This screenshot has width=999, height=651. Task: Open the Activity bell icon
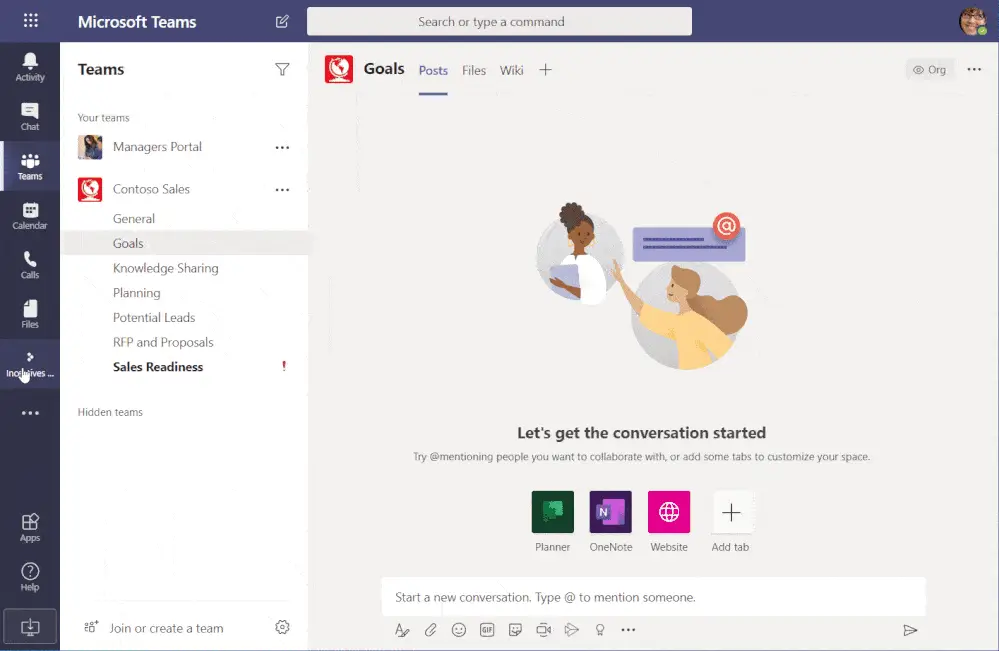tap(30, 66)
